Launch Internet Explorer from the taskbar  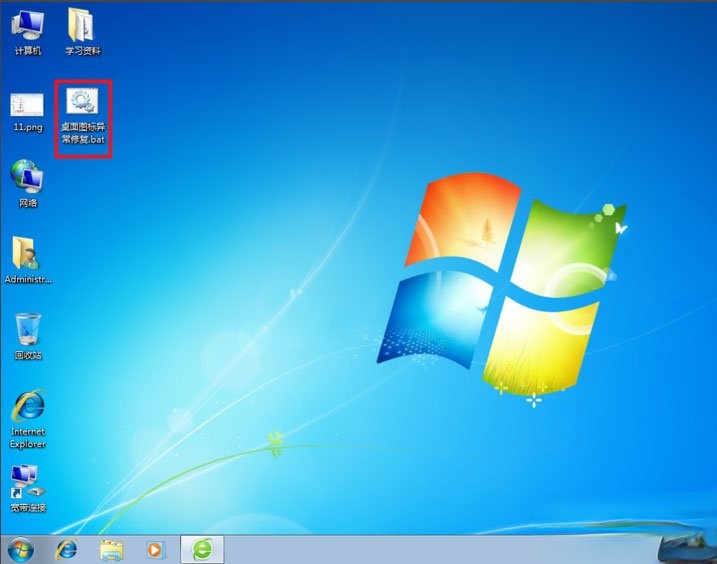pos(66,549)
